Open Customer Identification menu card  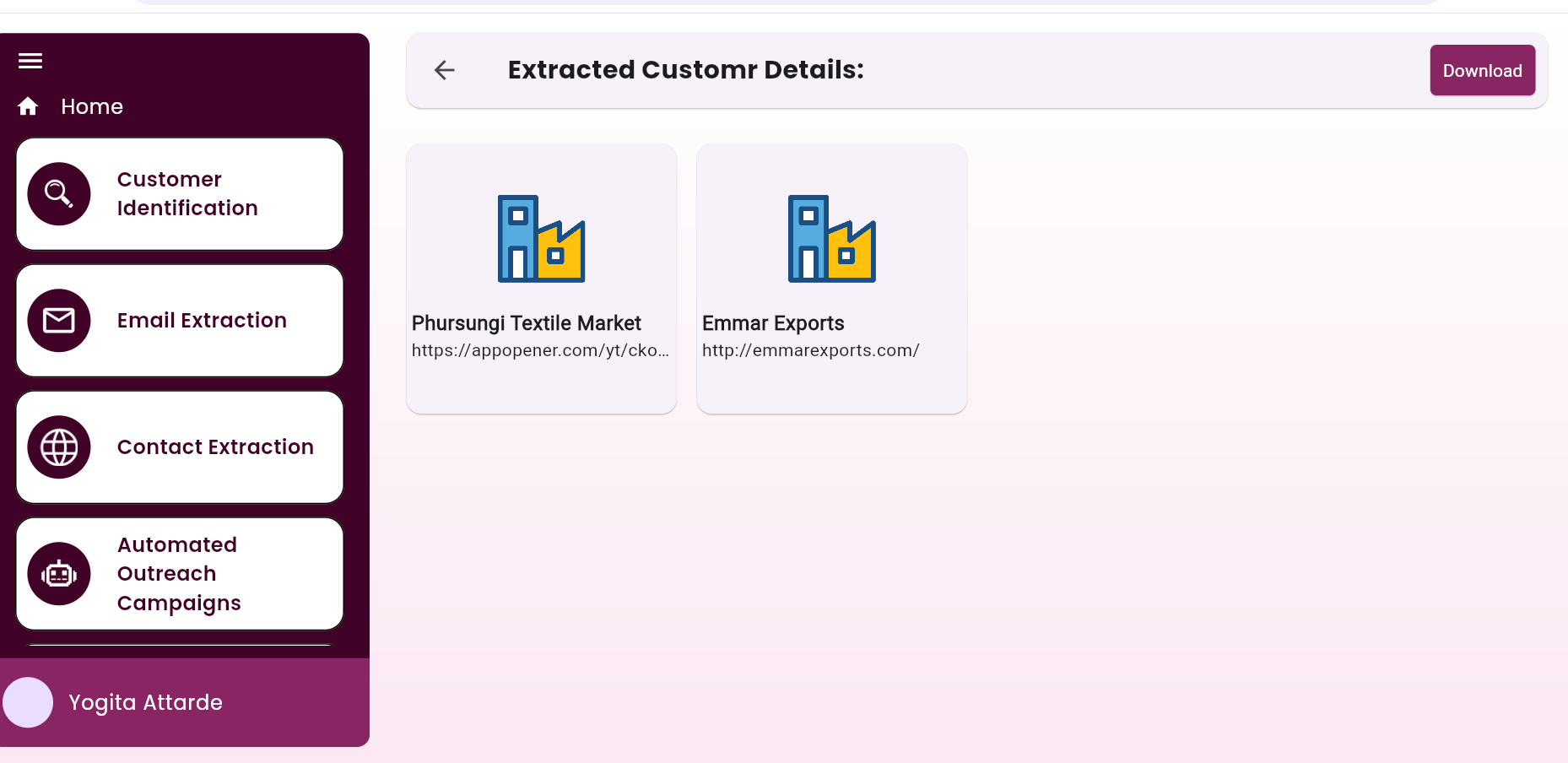tap(180, 194)
